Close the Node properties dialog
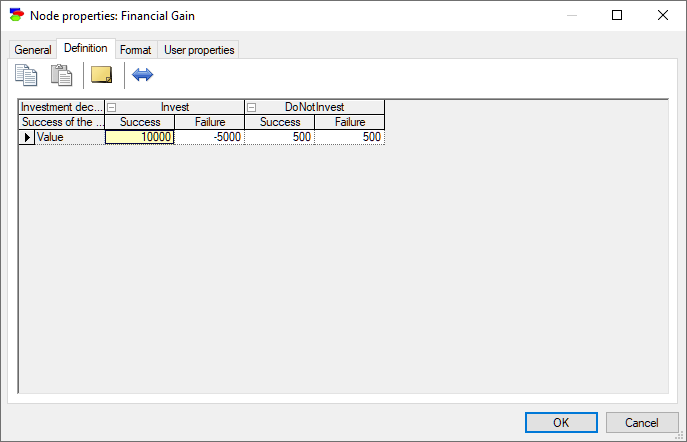This screenshot has height=442, width=687. pyautogui.click(x=663, y=15)
